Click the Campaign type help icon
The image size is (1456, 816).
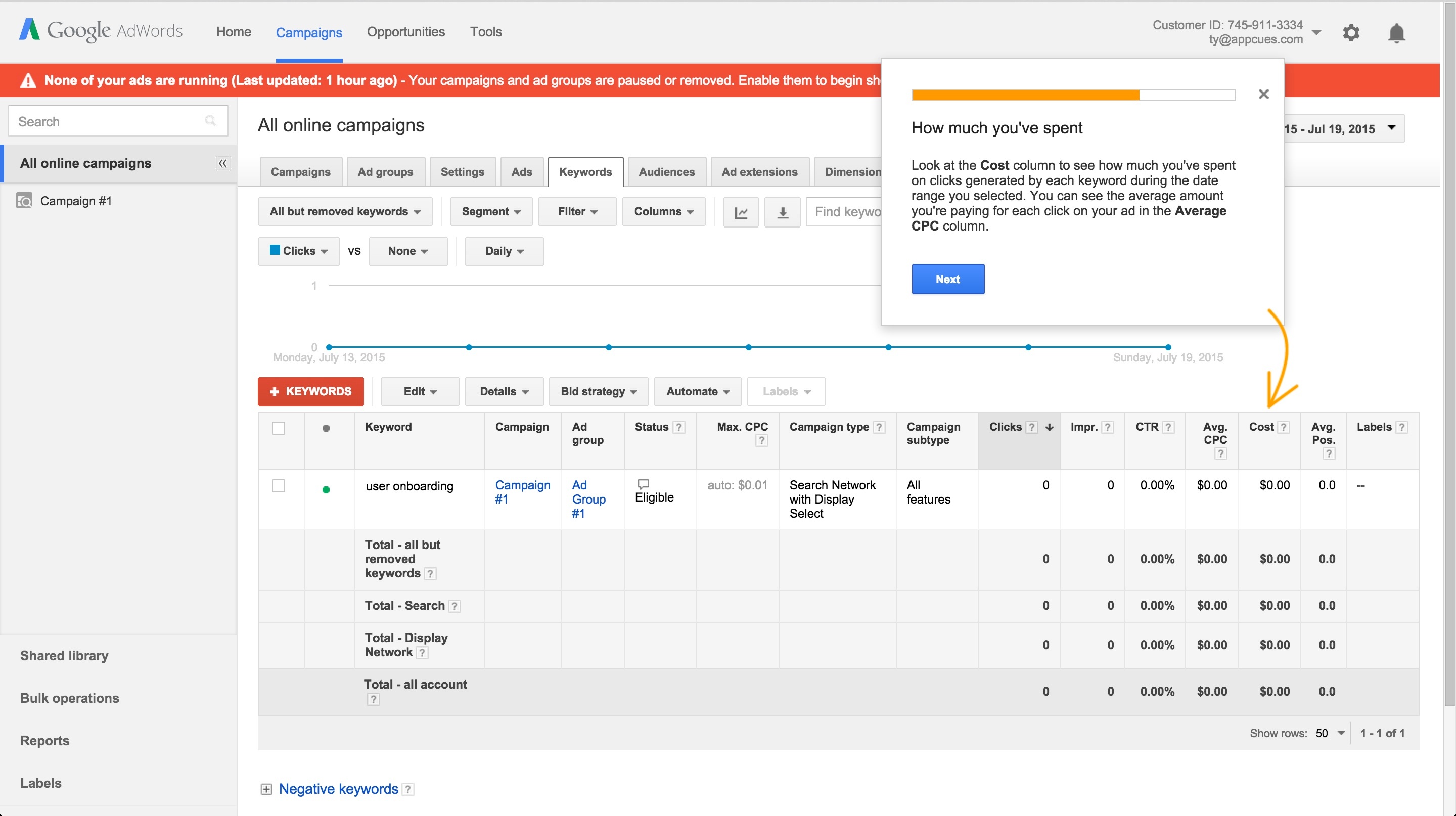[879, 427]
